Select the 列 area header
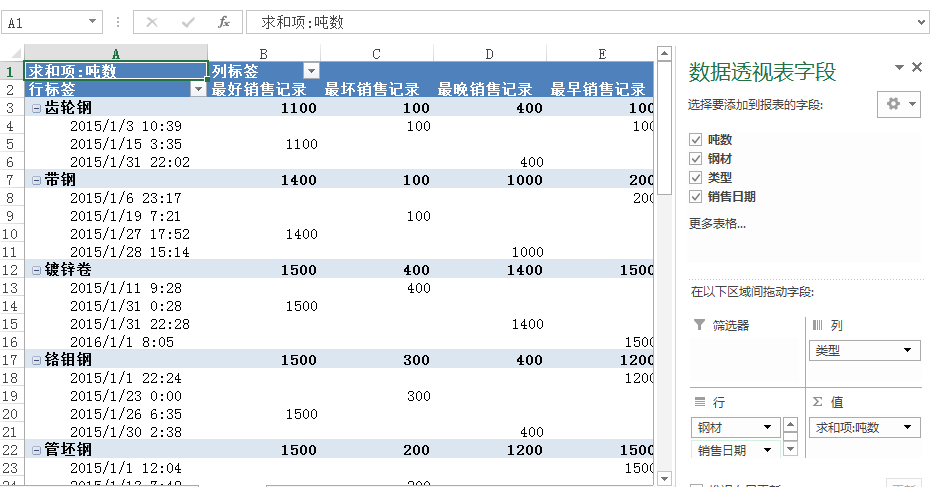The width and height of the screenshot is (934, 487). (828, 325)
